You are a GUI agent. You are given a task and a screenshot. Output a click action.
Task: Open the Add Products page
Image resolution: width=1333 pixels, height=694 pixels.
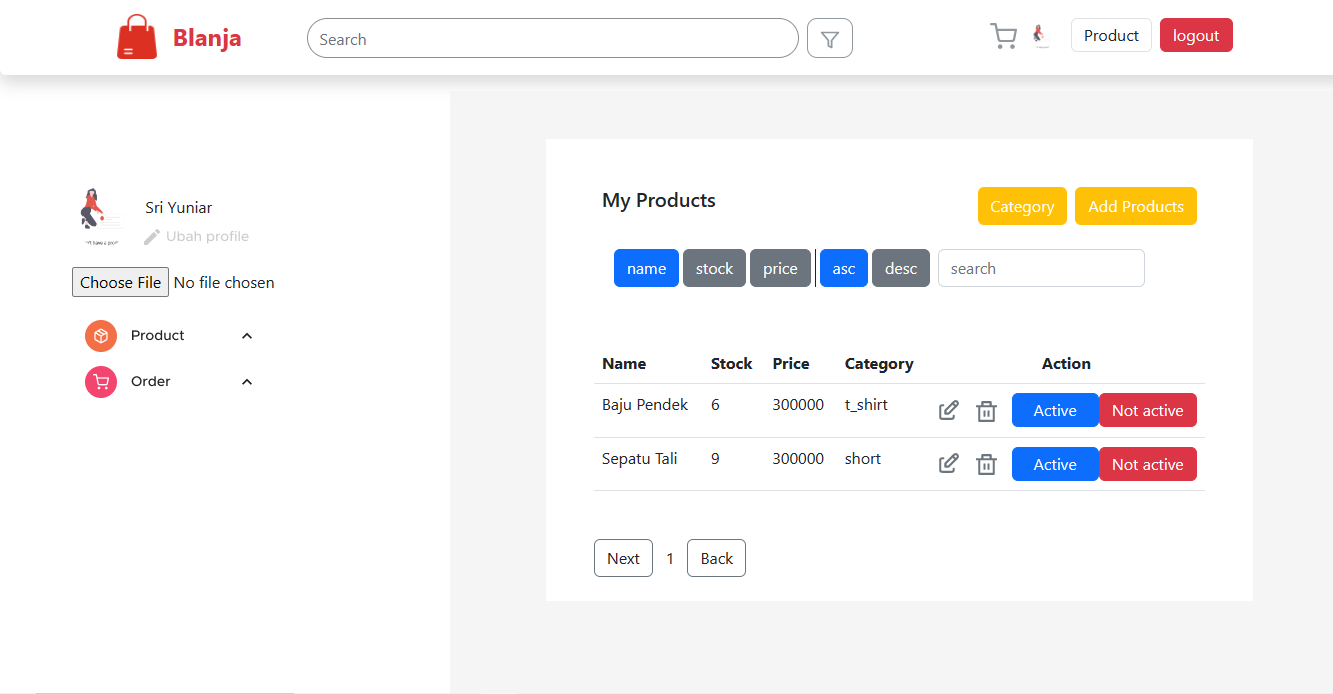[x=1136, y=206]
